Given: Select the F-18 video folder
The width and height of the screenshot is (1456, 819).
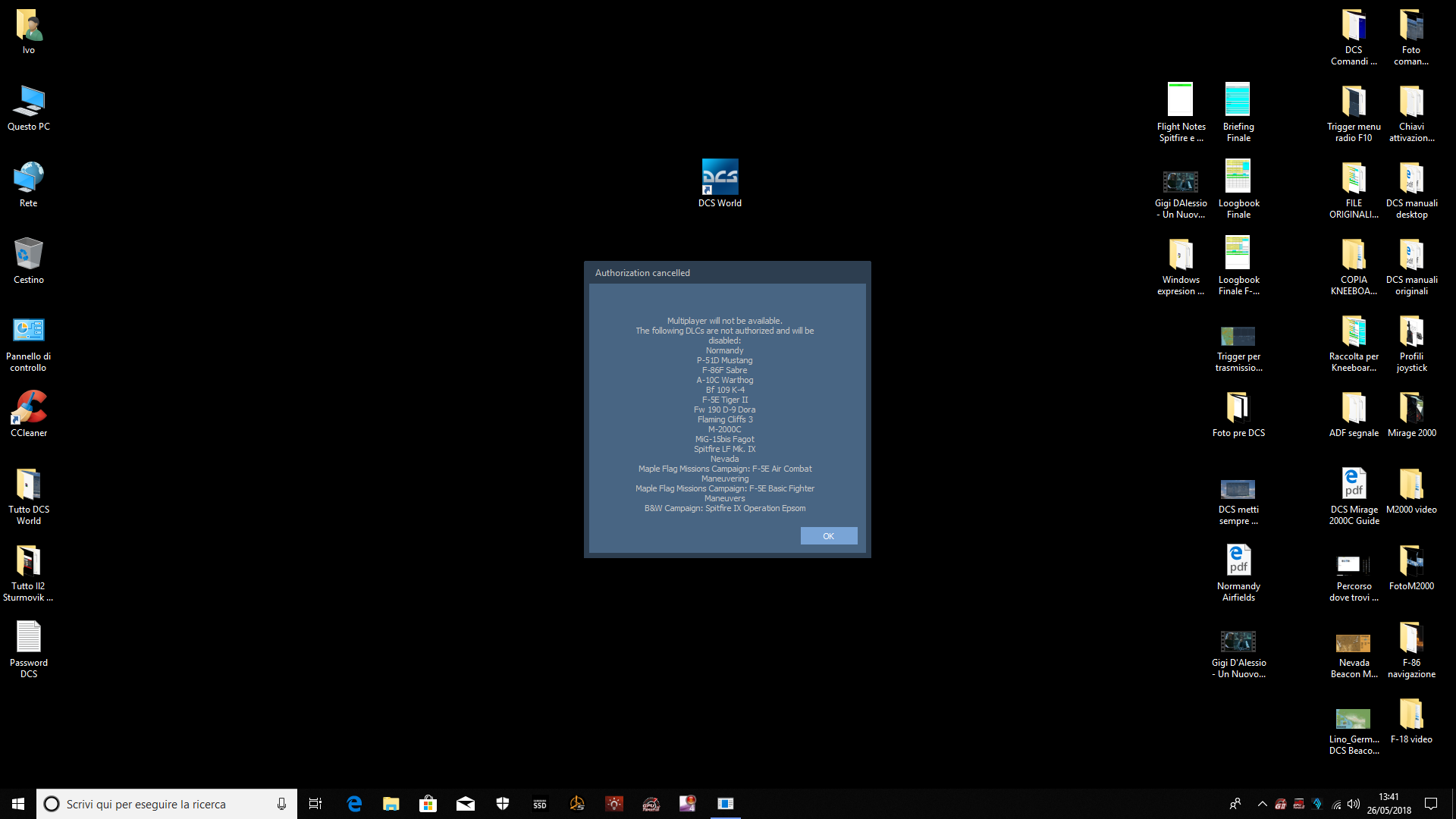Looking at the screenshot, I should click(1411, 721).
